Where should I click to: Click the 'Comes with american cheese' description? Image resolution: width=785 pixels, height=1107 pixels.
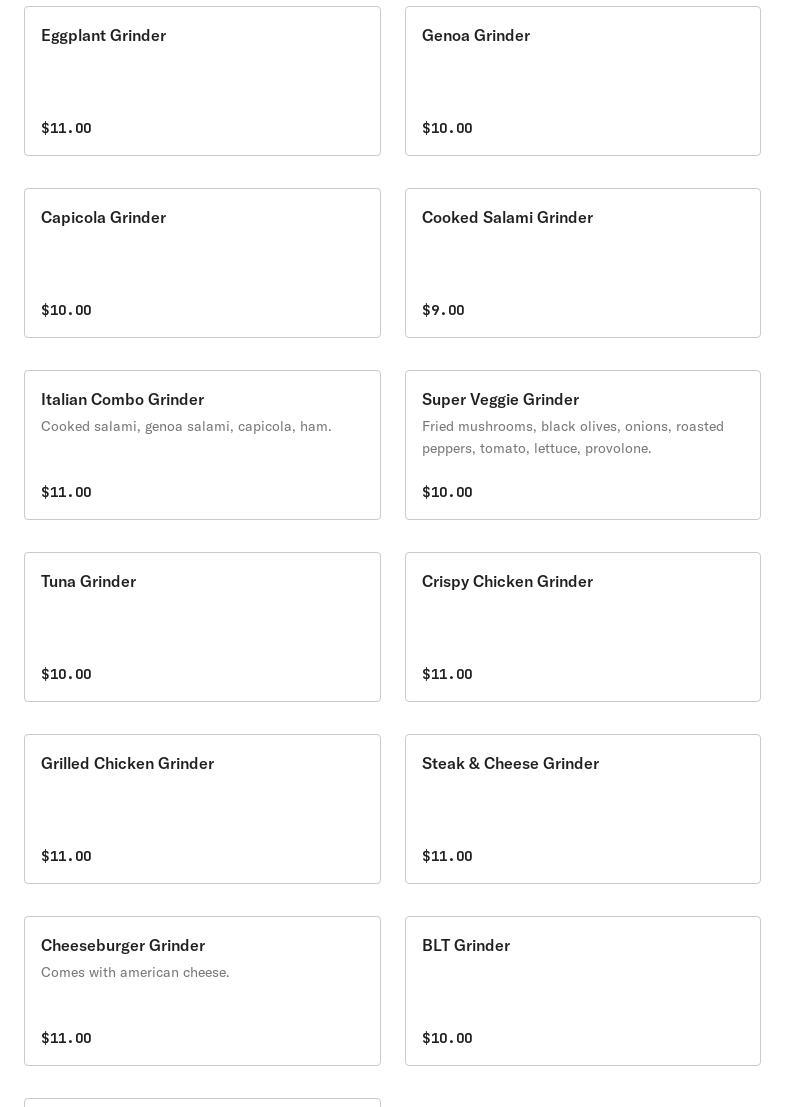(x=135, y=972)
